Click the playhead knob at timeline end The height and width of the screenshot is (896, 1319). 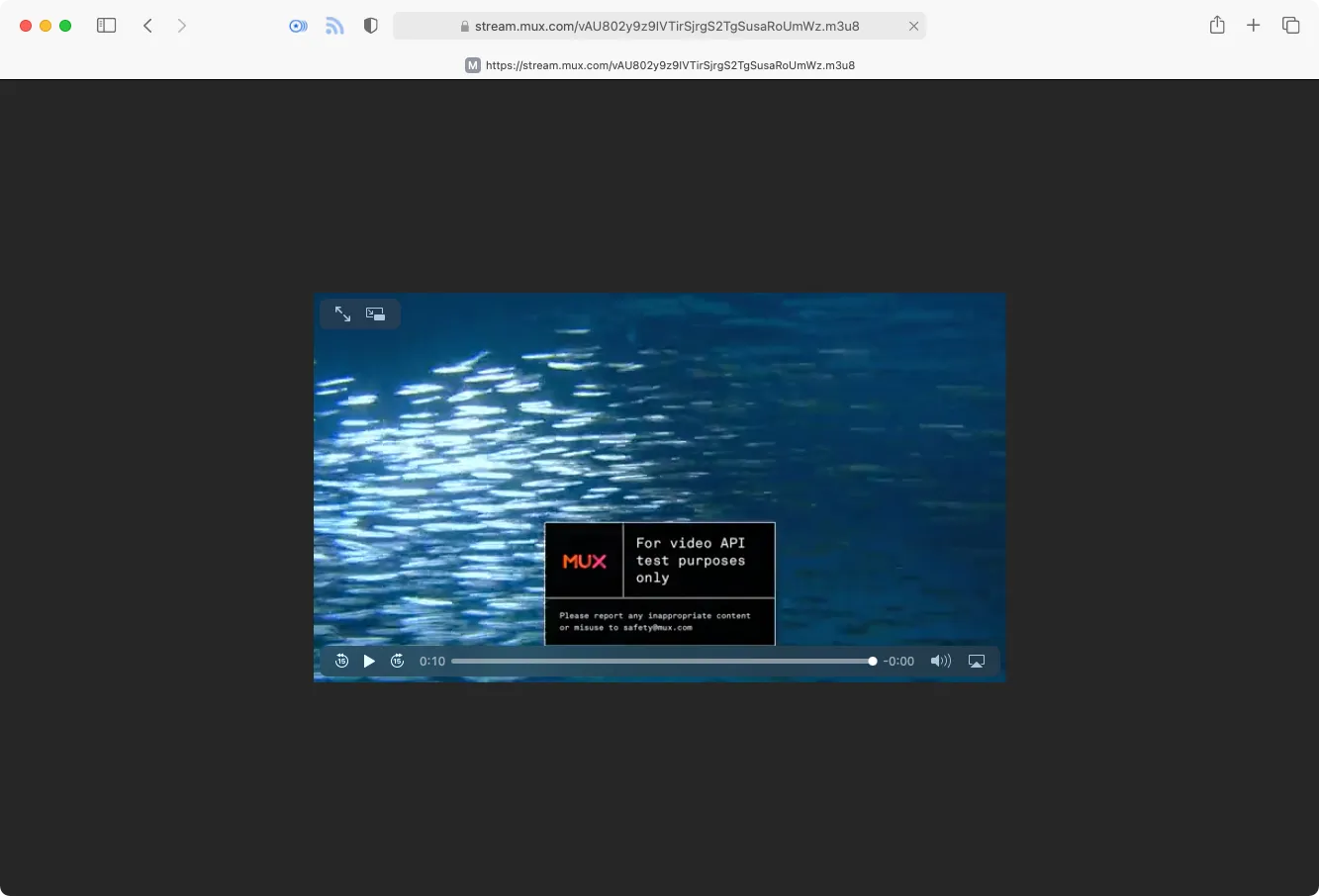[x=873, y=661]
